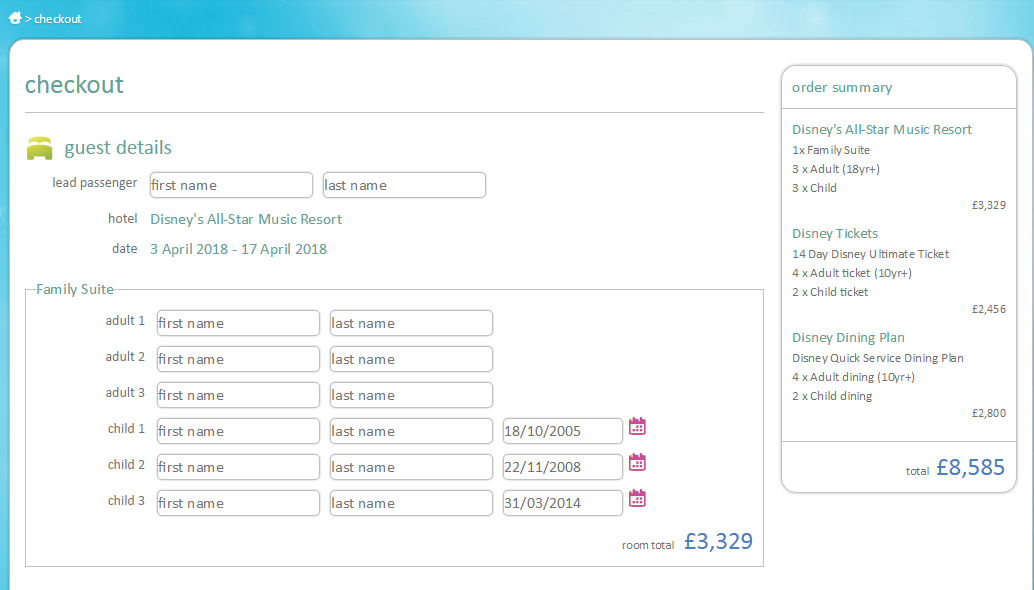Edit child 2 birth date 22/11/2008
The image size is (1034, 590).
562,467
